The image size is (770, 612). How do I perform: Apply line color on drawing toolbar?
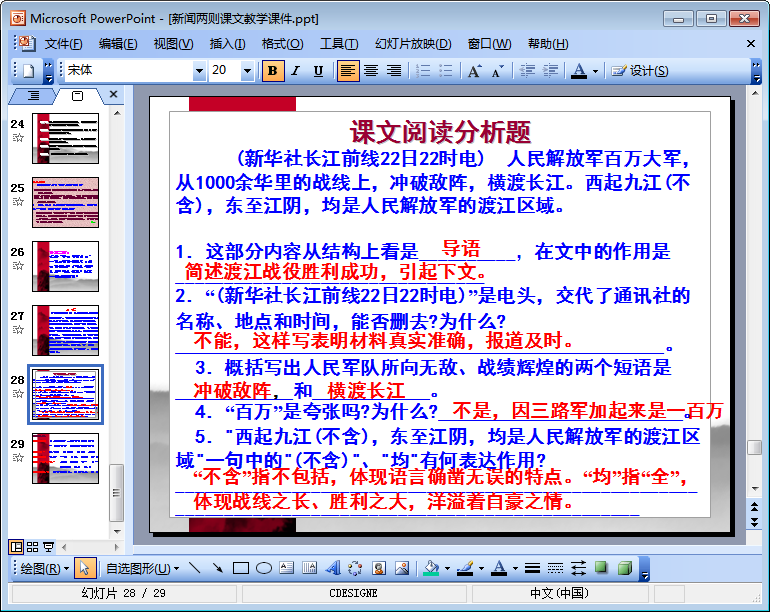pos(465,568)
